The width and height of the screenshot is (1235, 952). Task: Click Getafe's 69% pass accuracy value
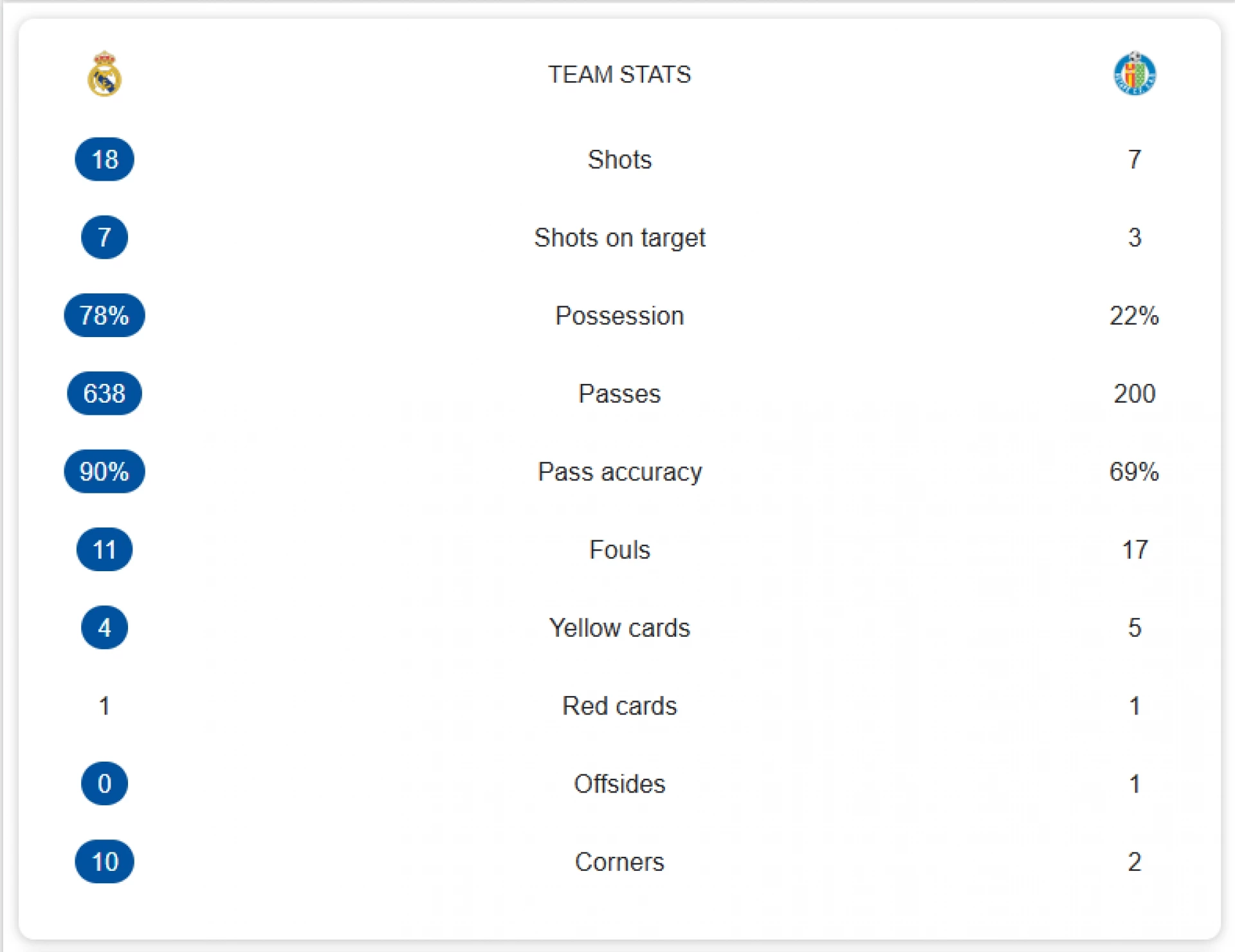click(x=1134, y=471)
